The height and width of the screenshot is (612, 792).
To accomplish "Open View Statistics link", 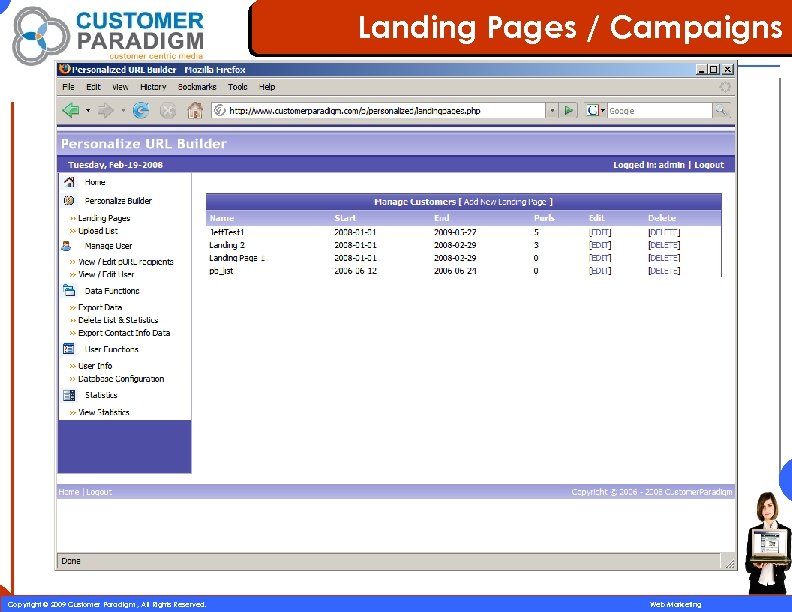I will tap(104, 412).
